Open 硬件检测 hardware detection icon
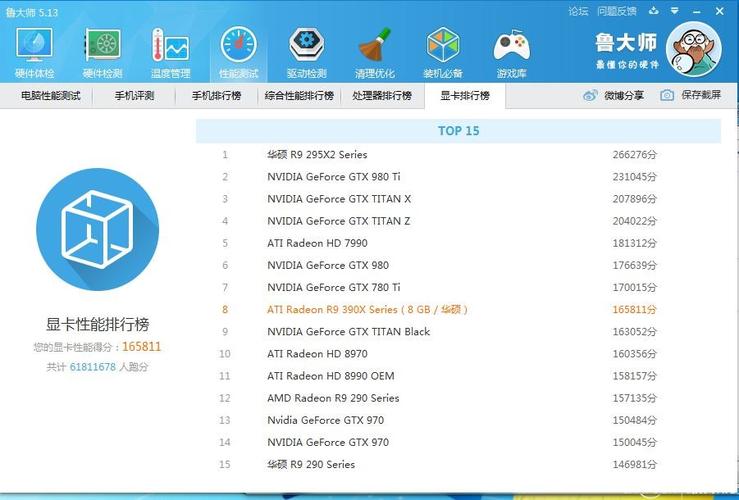The width and height of the screenshot is (739, 500). (x=102, y=53)
